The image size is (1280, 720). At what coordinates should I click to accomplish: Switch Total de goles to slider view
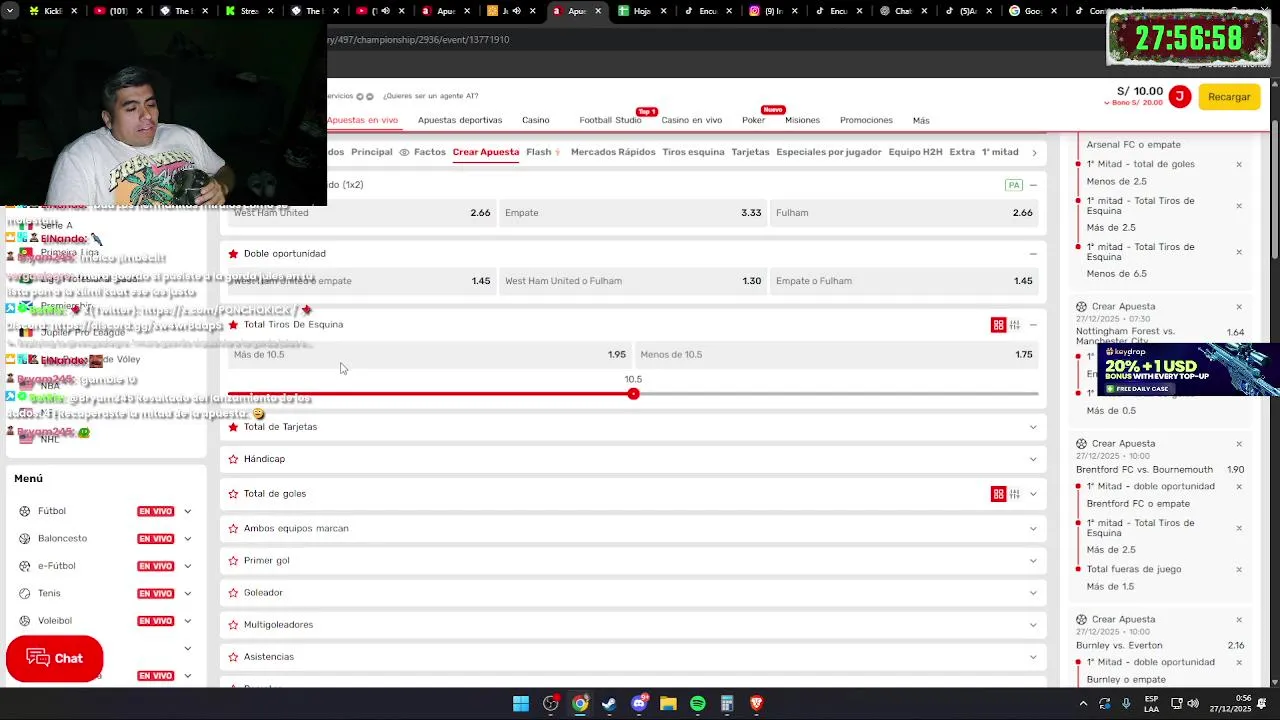(x=1015, y=494)
